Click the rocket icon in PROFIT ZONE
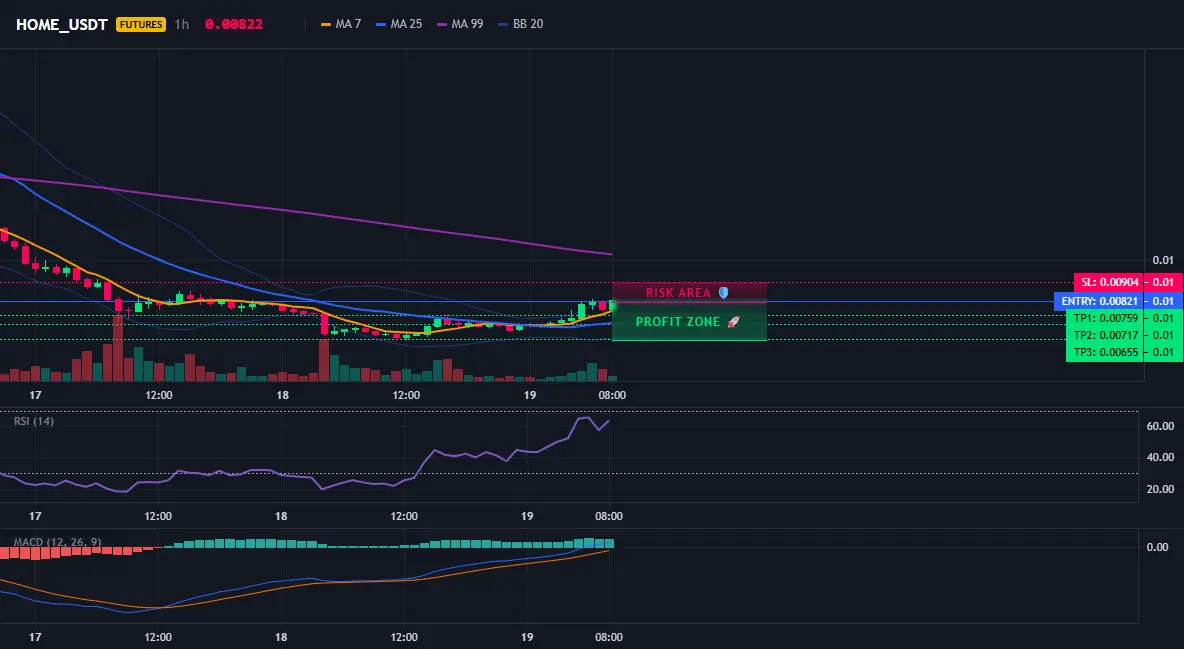Image resolution: width=1184 pixels, height=649 pixels. point(733,322)
